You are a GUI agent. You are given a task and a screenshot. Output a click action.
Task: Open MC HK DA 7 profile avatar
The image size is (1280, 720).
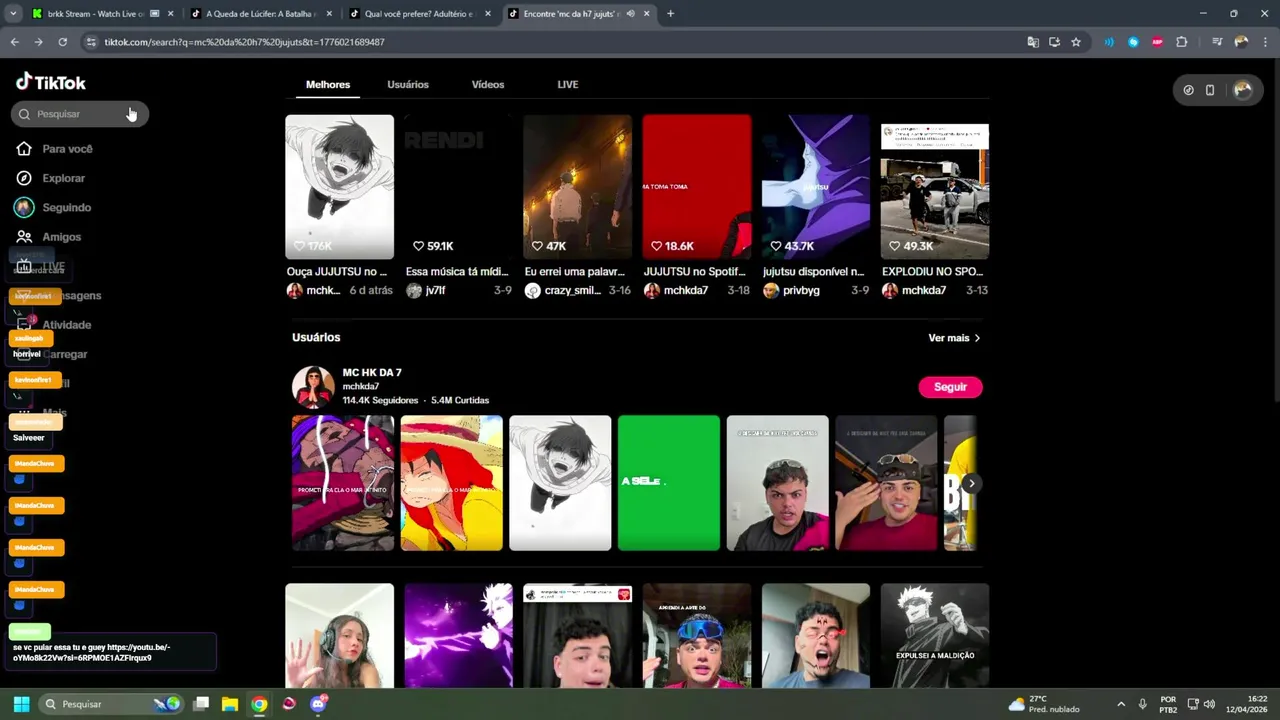pyautogui.click(x=313, y=387)
